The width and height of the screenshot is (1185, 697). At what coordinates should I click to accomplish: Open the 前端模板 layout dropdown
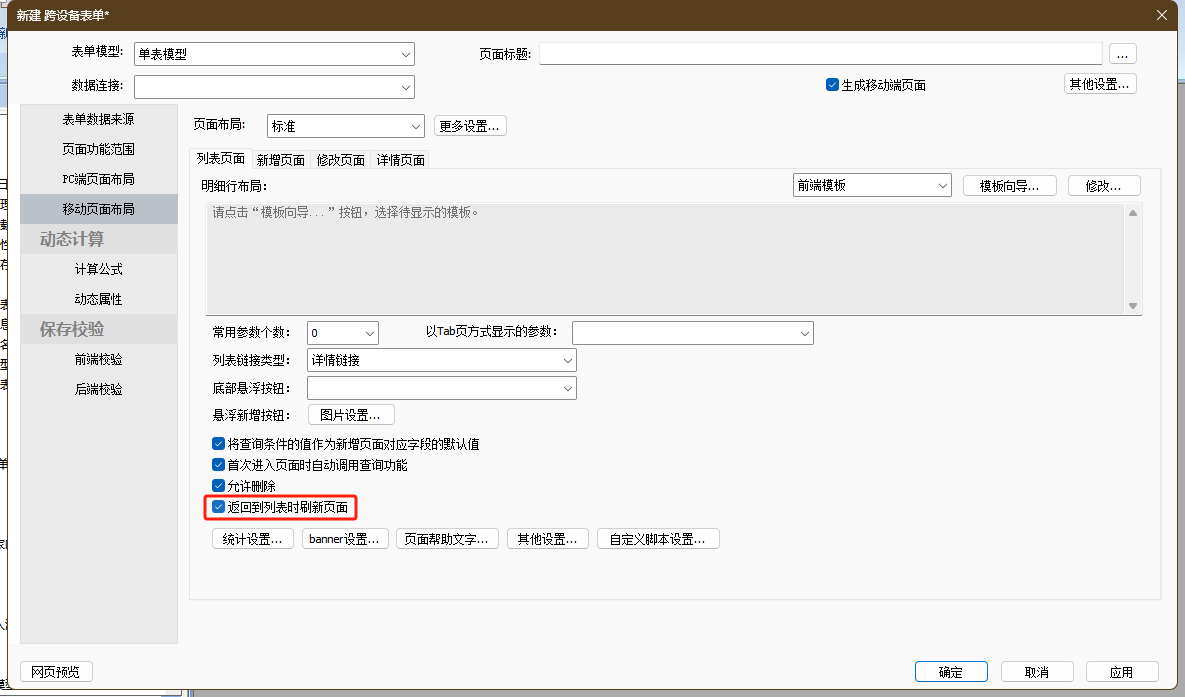tap(943, 185)
